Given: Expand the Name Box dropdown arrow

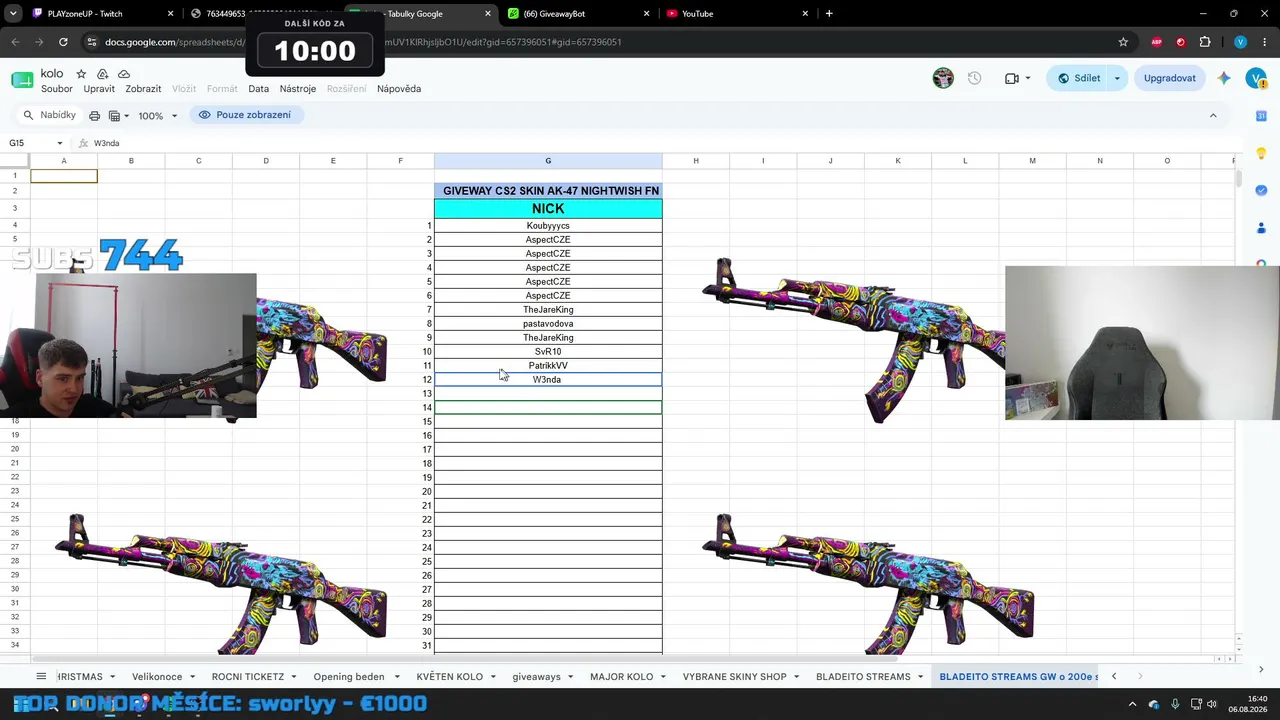Looking at the screenshot, I should point(60,143).
